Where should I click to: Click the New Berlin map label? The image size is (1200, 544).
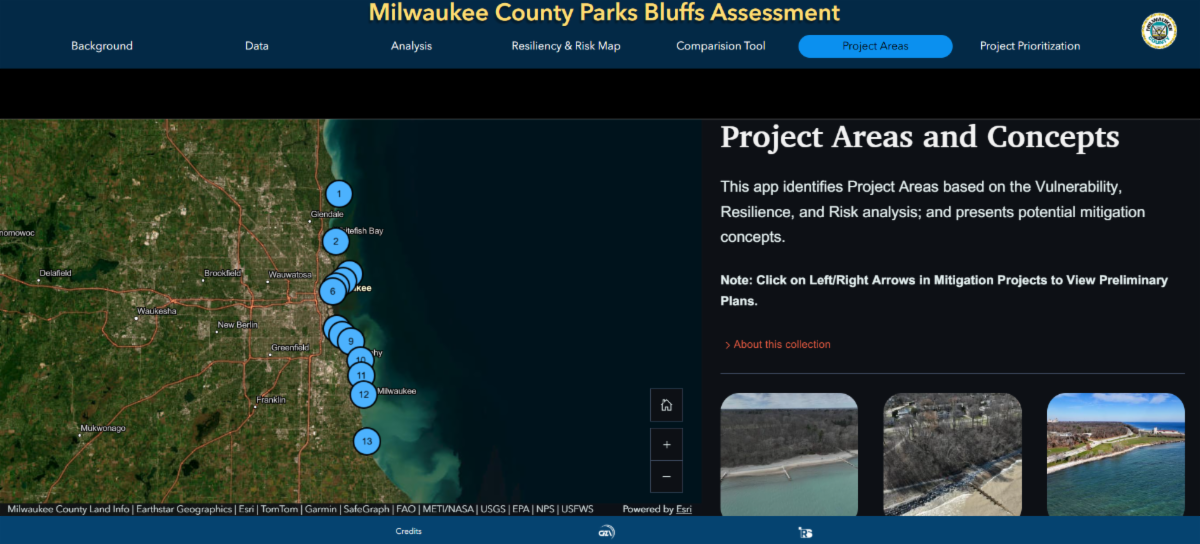point(238,325)
